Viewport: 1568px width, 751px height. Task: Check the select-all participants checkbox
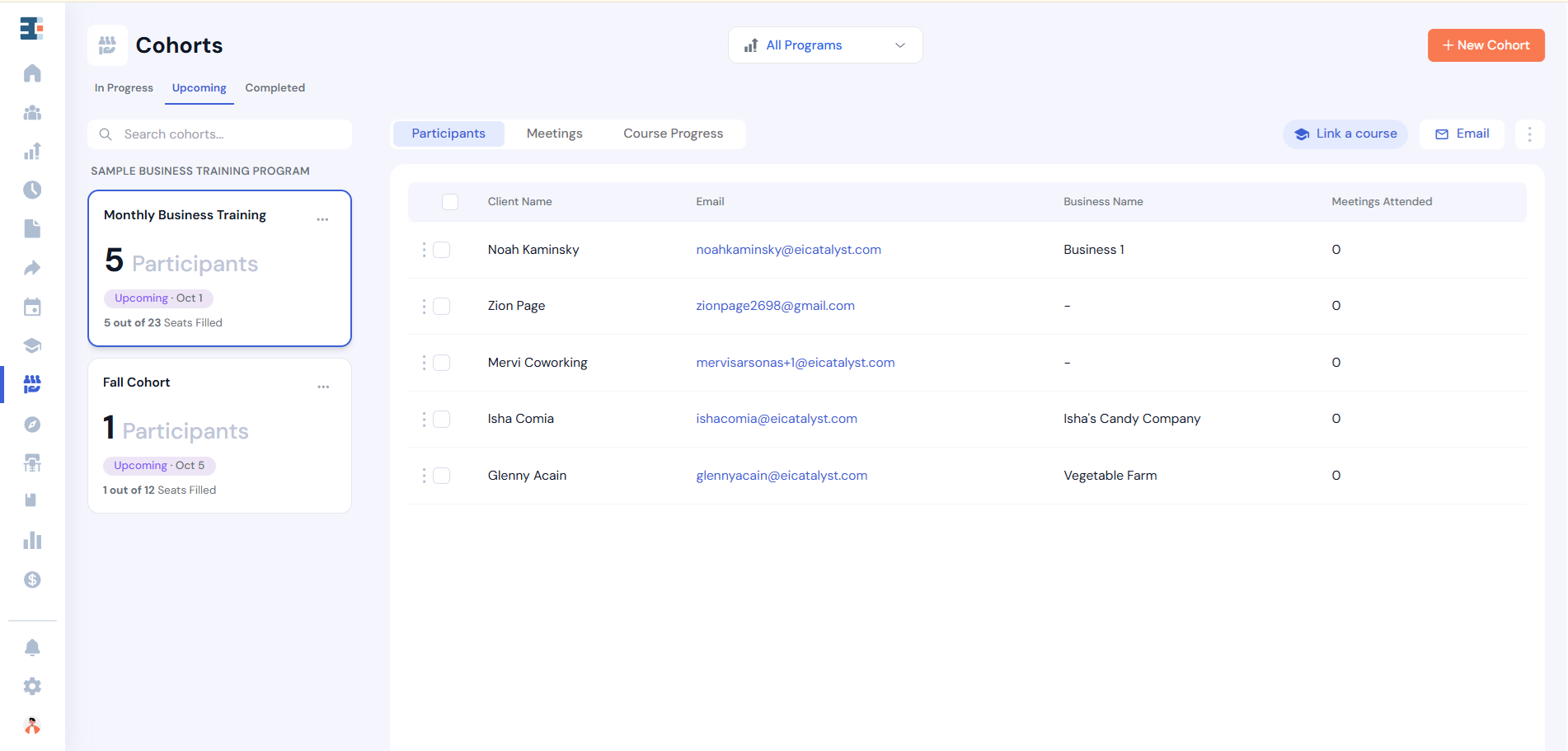(450, 202)
